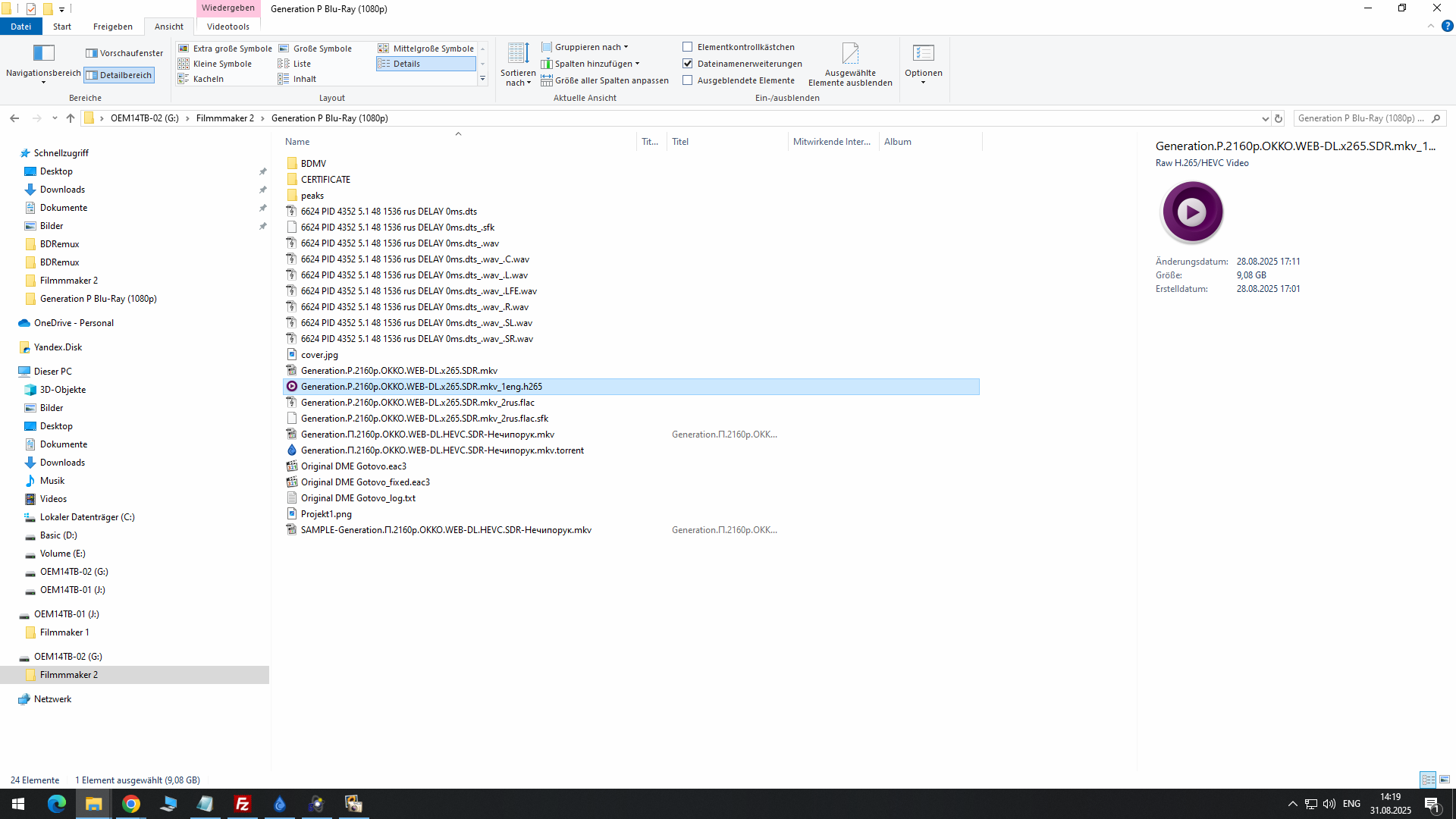Open the Gruppieren nach dropdown
The image size is (1456, 819).
pos(587,47)
